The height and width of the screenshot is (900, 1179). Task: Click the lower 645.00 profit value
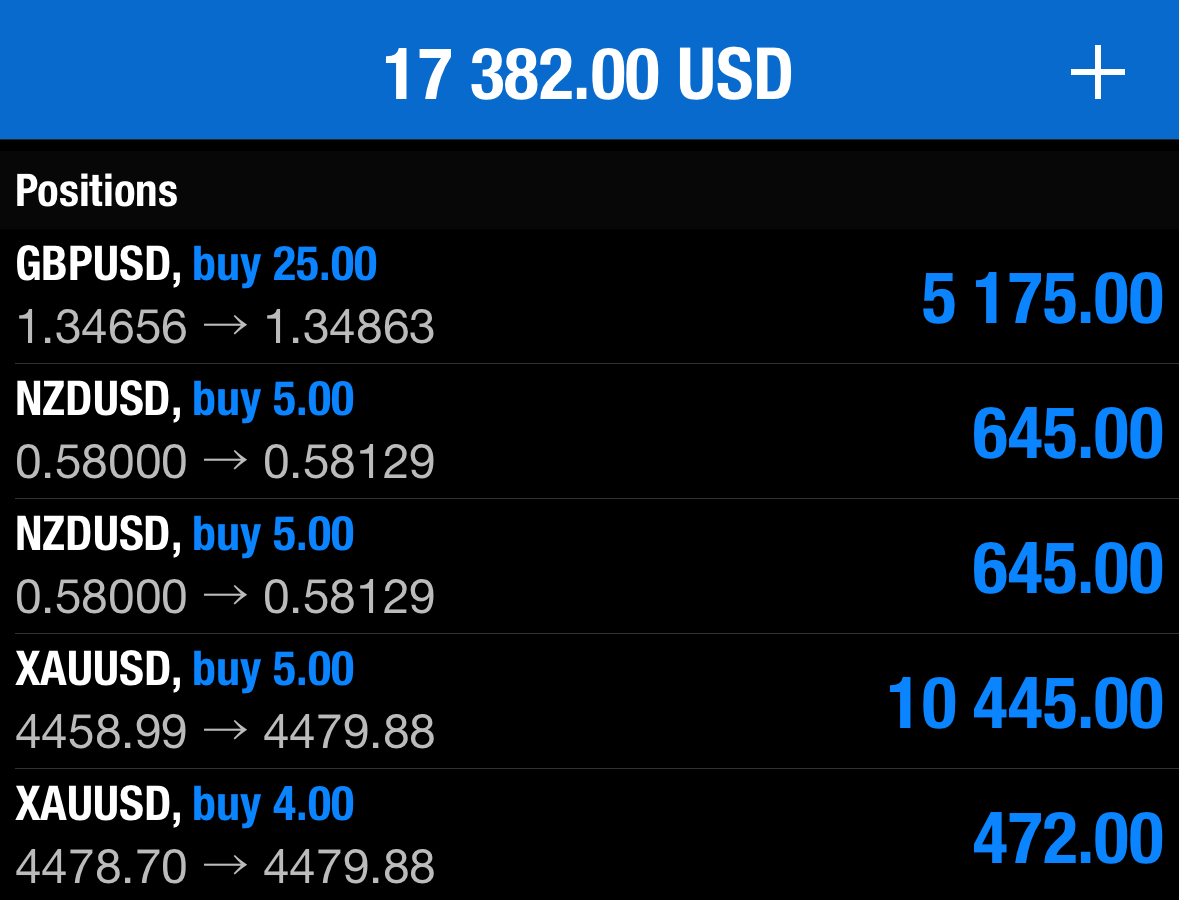tap(1068, 568)
